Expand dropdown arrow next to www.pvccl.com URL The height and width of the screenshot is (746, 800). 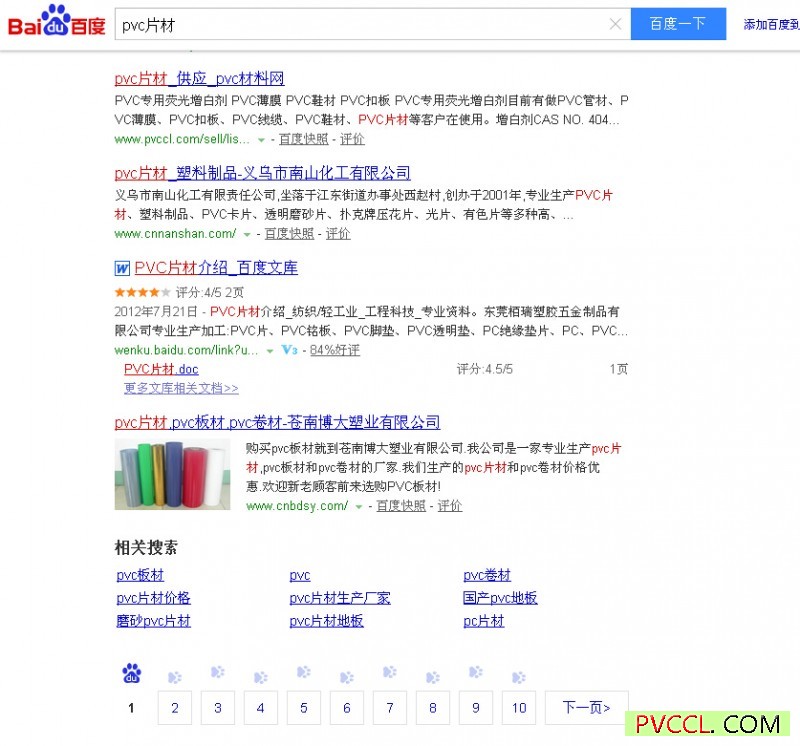261,140
